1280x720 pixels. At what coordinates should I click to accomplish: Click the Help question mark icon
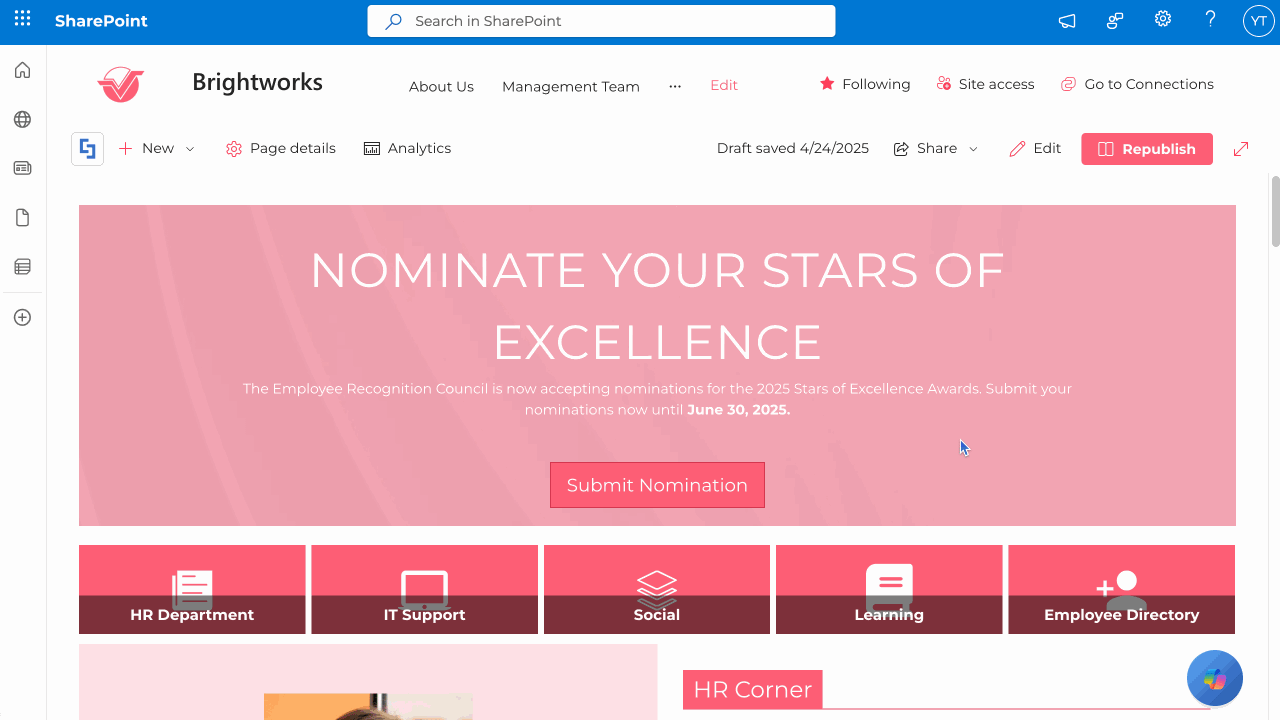(1211, 20)
